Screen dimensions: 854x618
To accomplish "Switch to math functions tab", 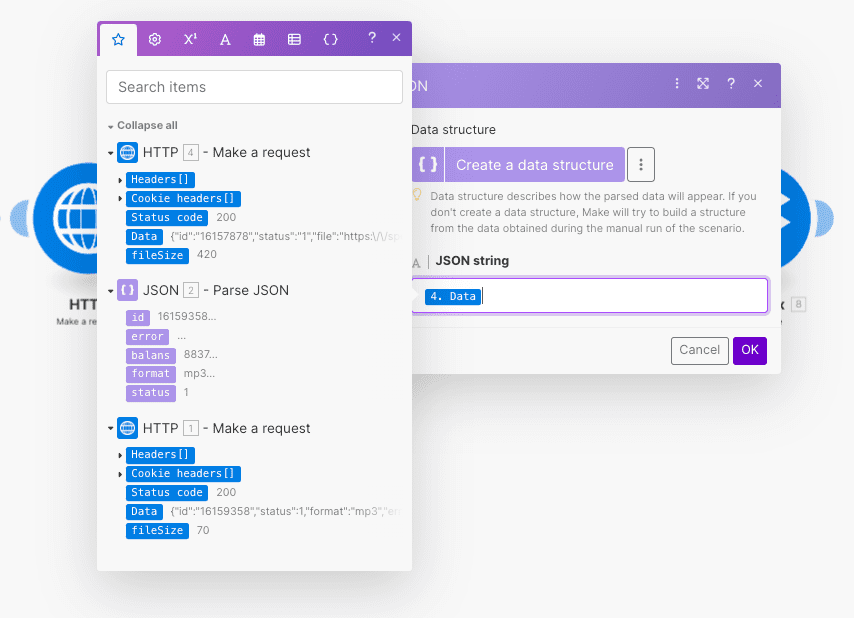I will (x=190, y=39).
